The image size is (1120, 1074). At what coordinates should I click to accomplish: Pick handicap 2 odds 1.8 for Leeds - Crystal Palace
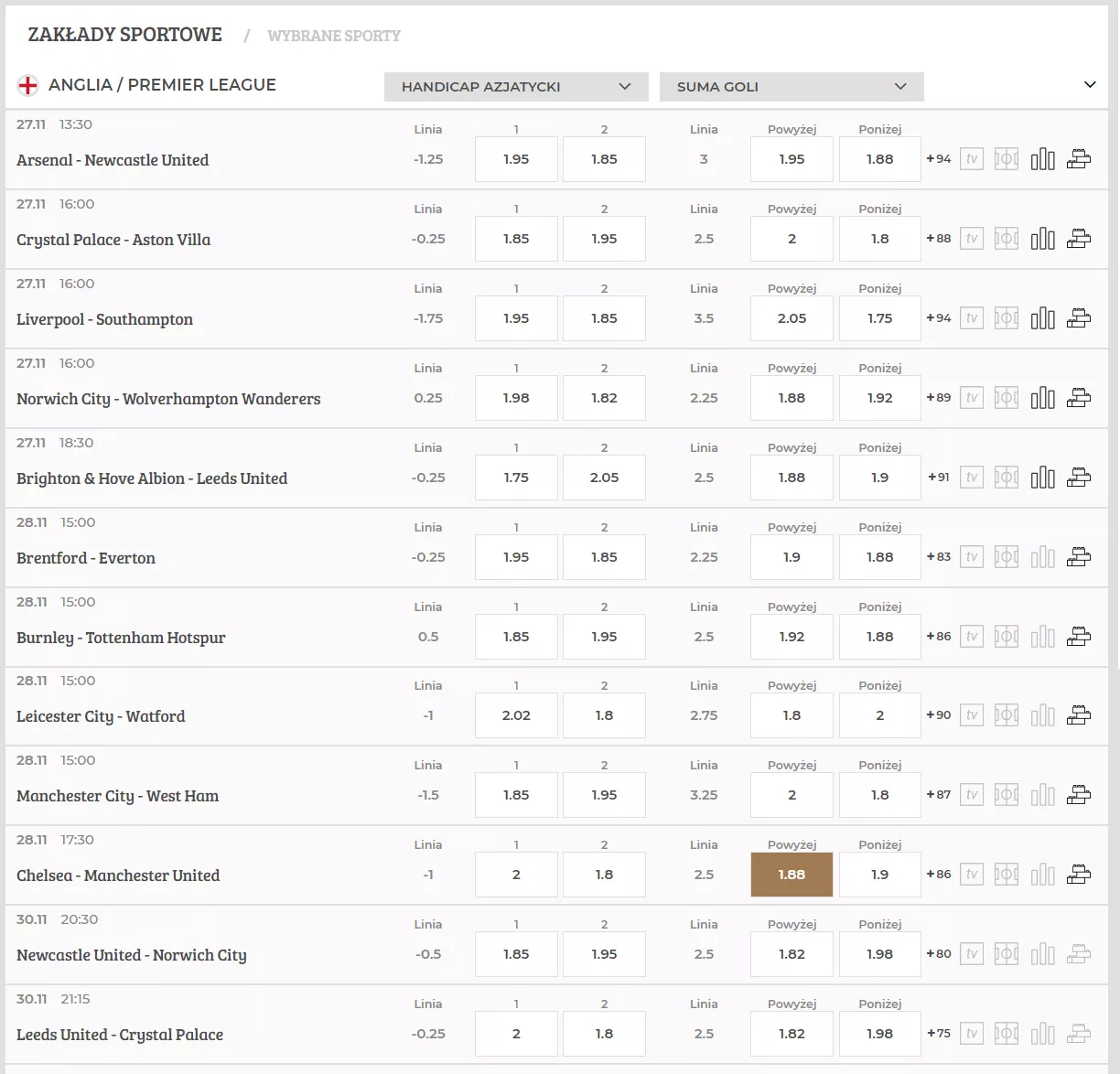click(x=604, y=1034)
